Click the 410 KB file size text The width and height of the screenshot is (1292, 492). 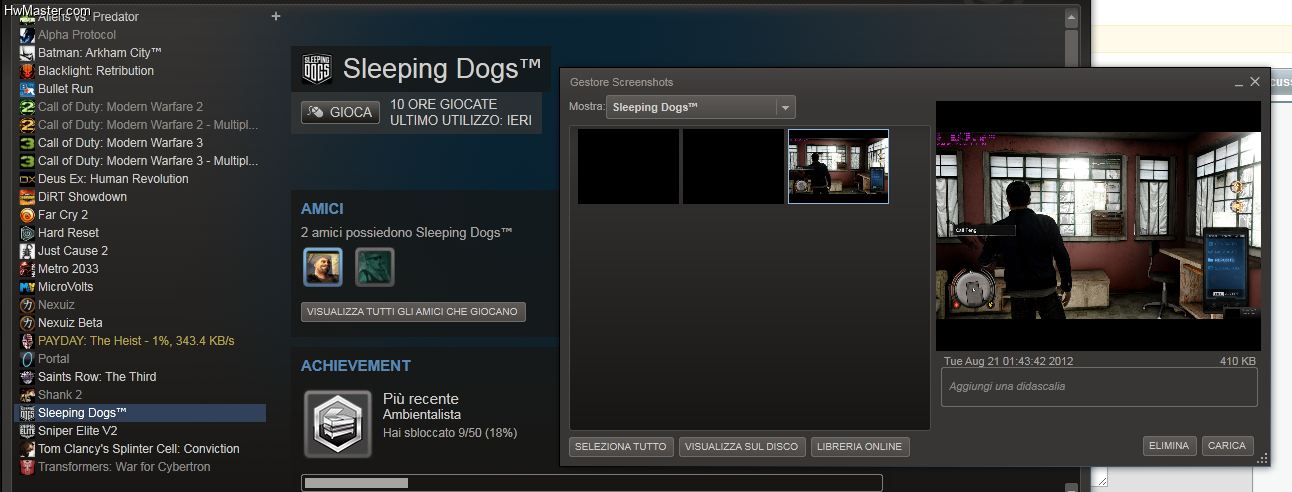(1238, 361)
